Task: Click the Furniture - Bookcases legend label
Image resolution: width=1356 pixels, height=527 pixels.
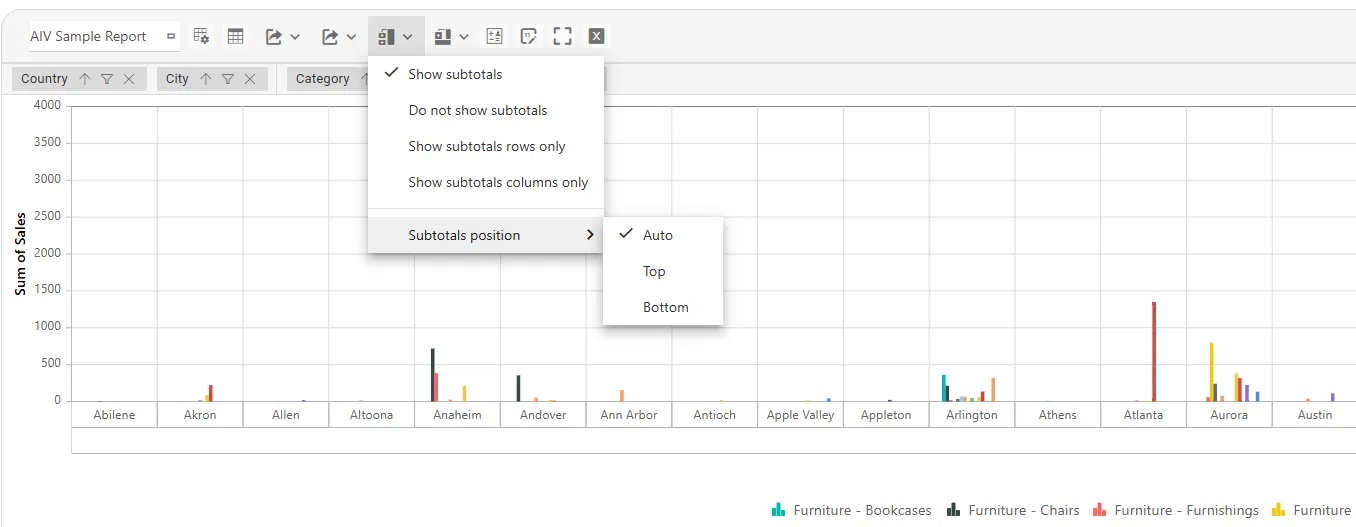Action: pyautogui.click(x=862, y=510)
